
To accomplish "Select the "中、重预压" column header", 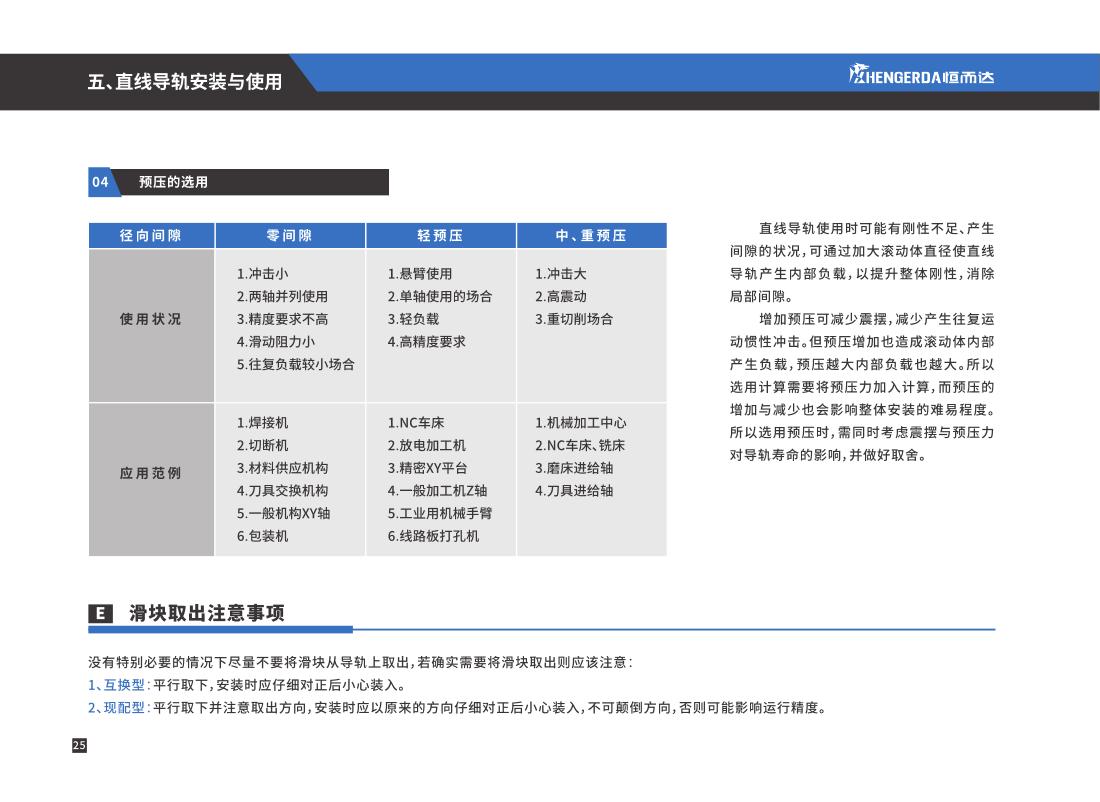I will (x=591, y=236).
